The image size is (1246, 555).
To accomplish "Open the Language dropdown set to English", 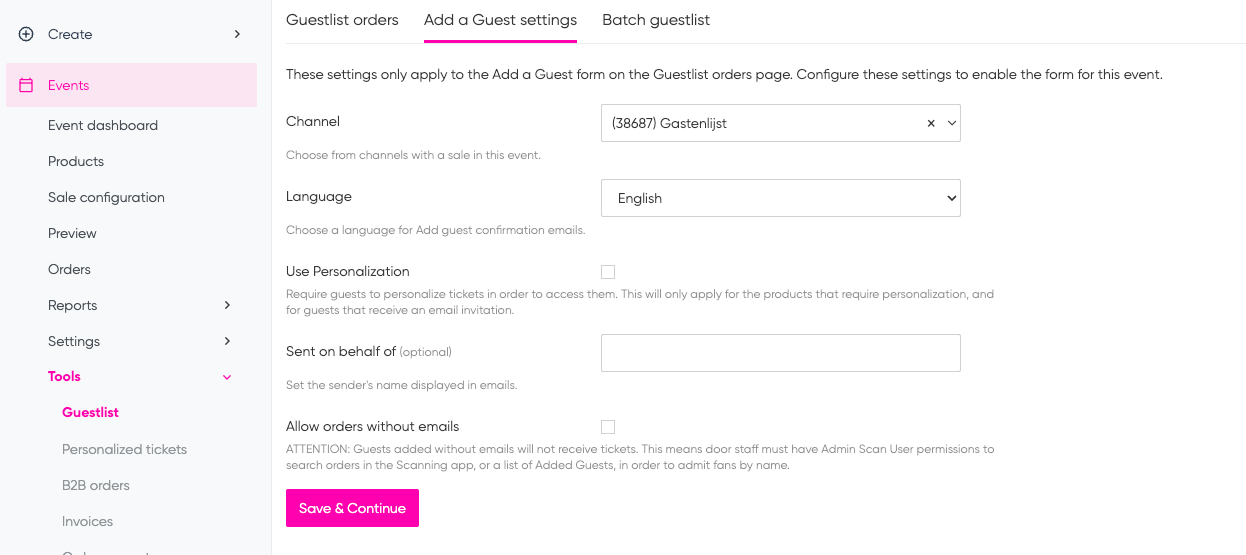I will tap(781, 198).
